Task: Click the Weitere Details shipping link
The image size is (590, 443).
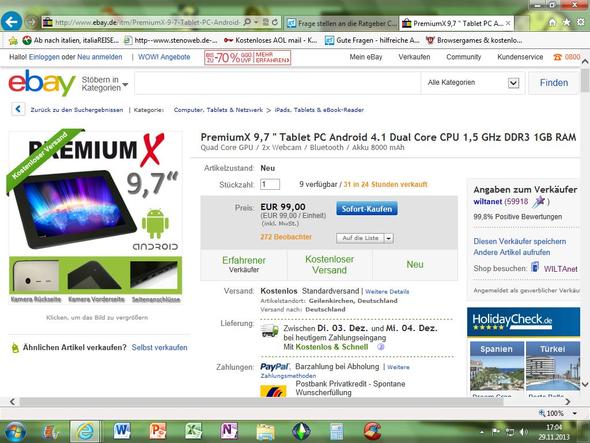Action: pos(387,292)
